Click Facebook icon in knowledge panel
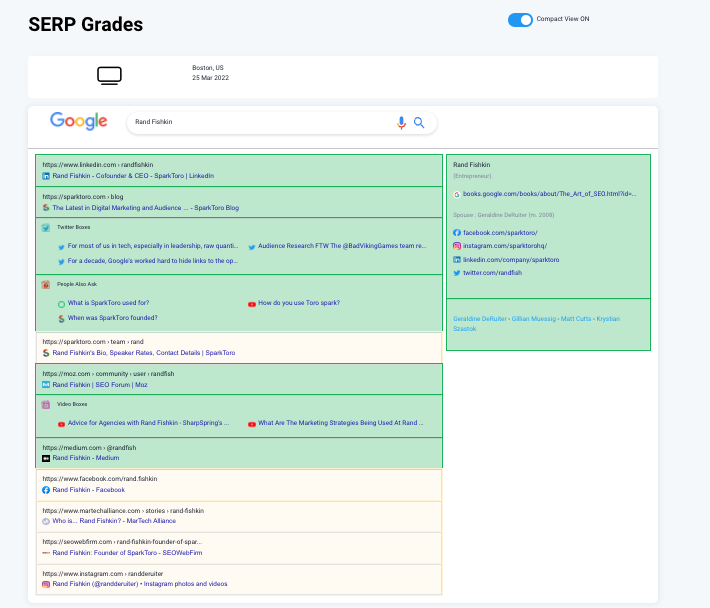Image resolution: width=710 pixels, height=608 pixels. [x=457, y=233]
